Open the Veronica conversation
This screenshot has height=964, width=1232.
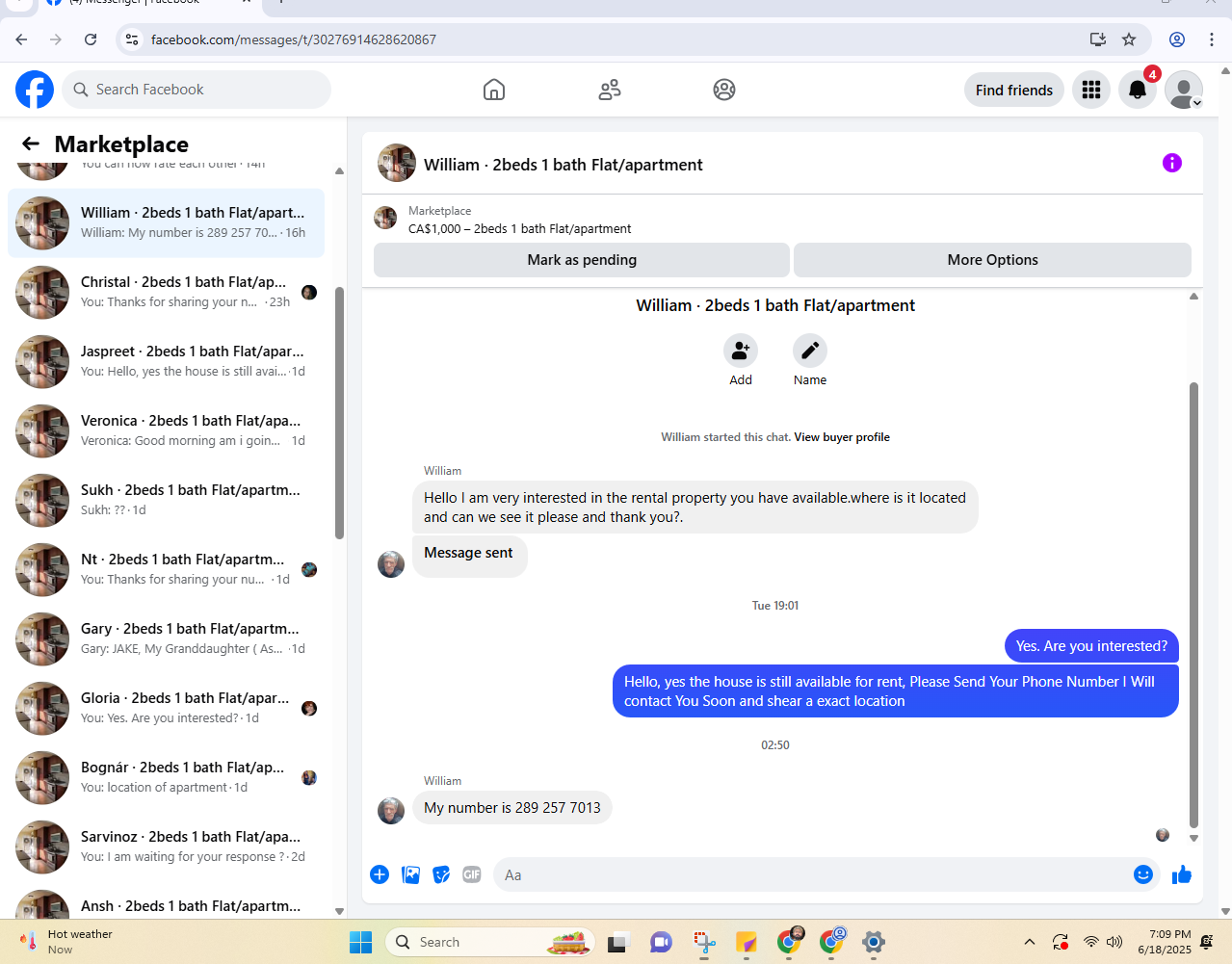click(x=166, y=431)
